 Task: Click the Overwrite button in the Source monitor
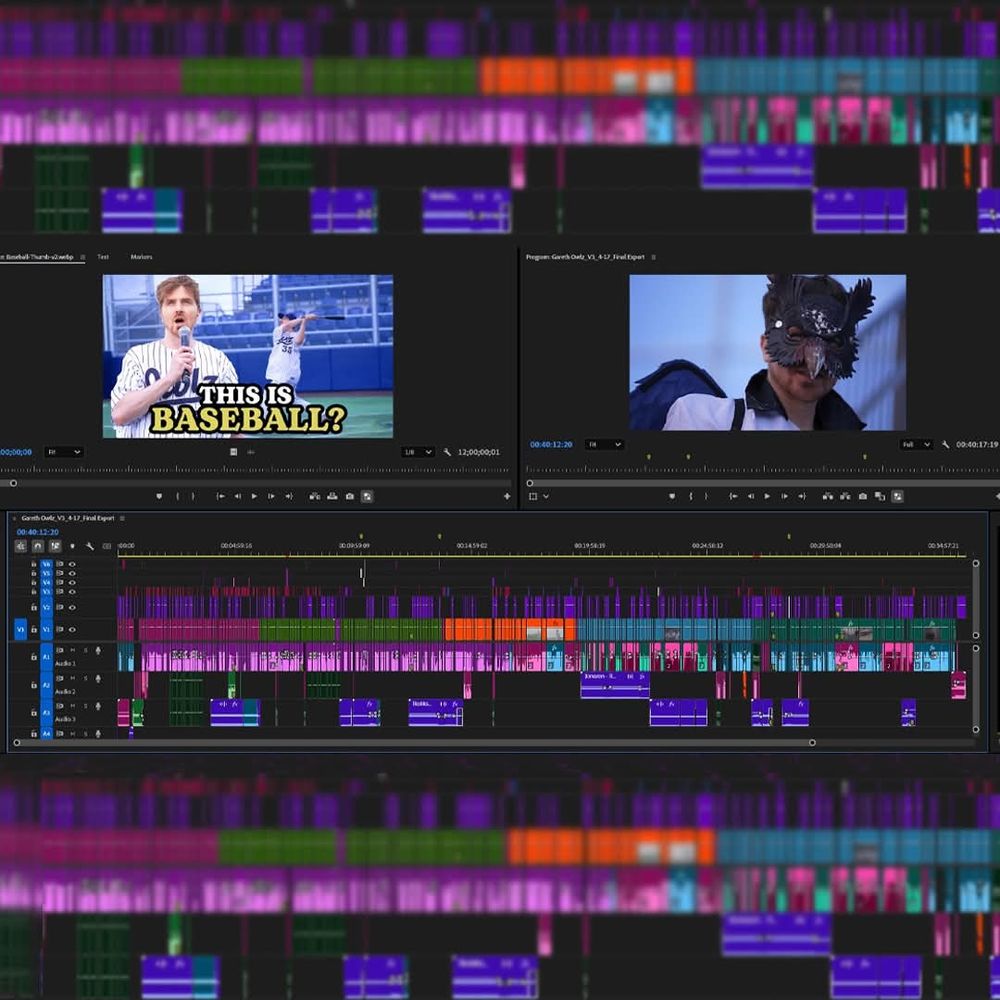pos(332,496)
